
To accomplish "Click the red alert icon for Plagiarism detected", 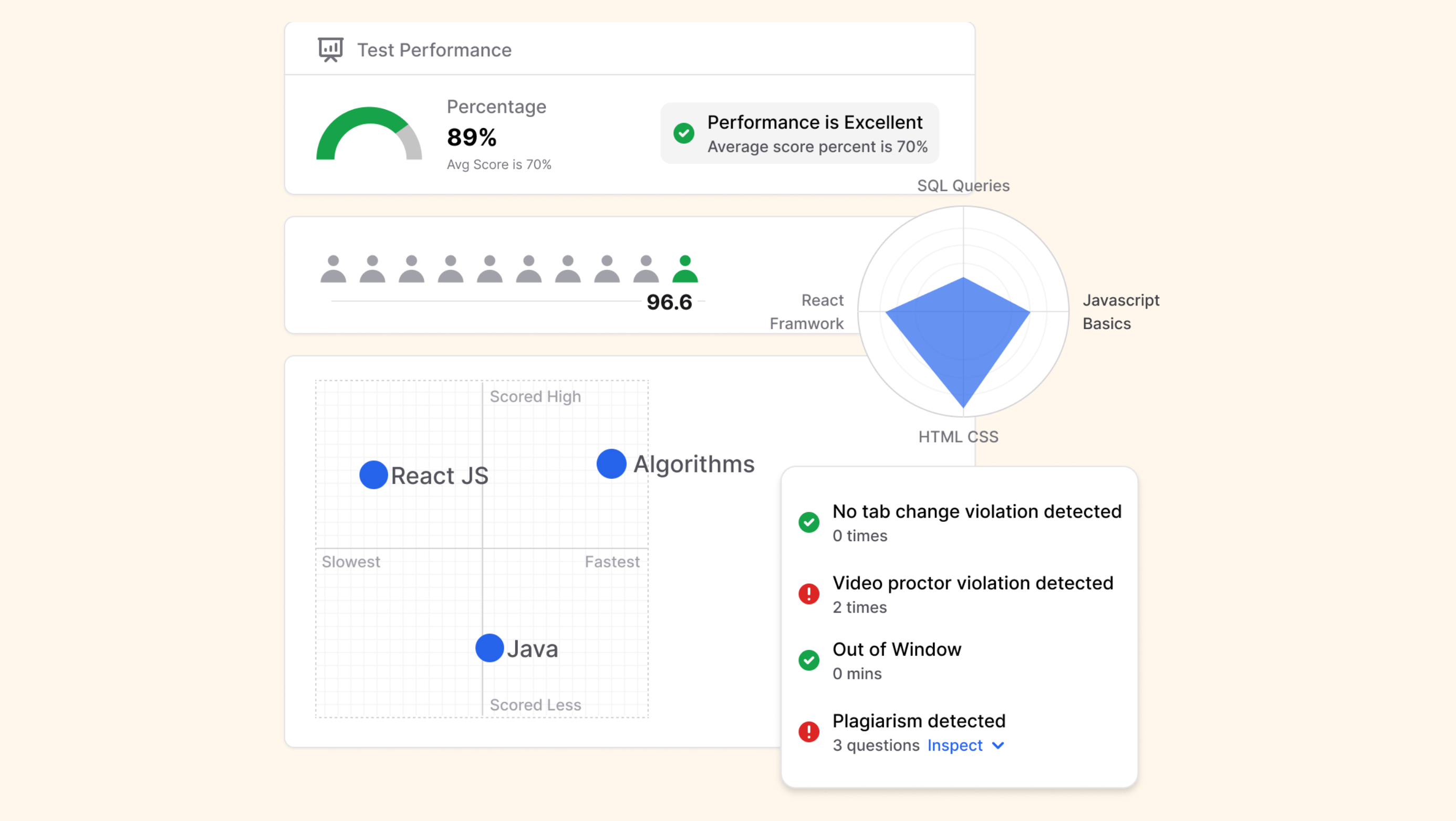I will click(x=809, y=732).
